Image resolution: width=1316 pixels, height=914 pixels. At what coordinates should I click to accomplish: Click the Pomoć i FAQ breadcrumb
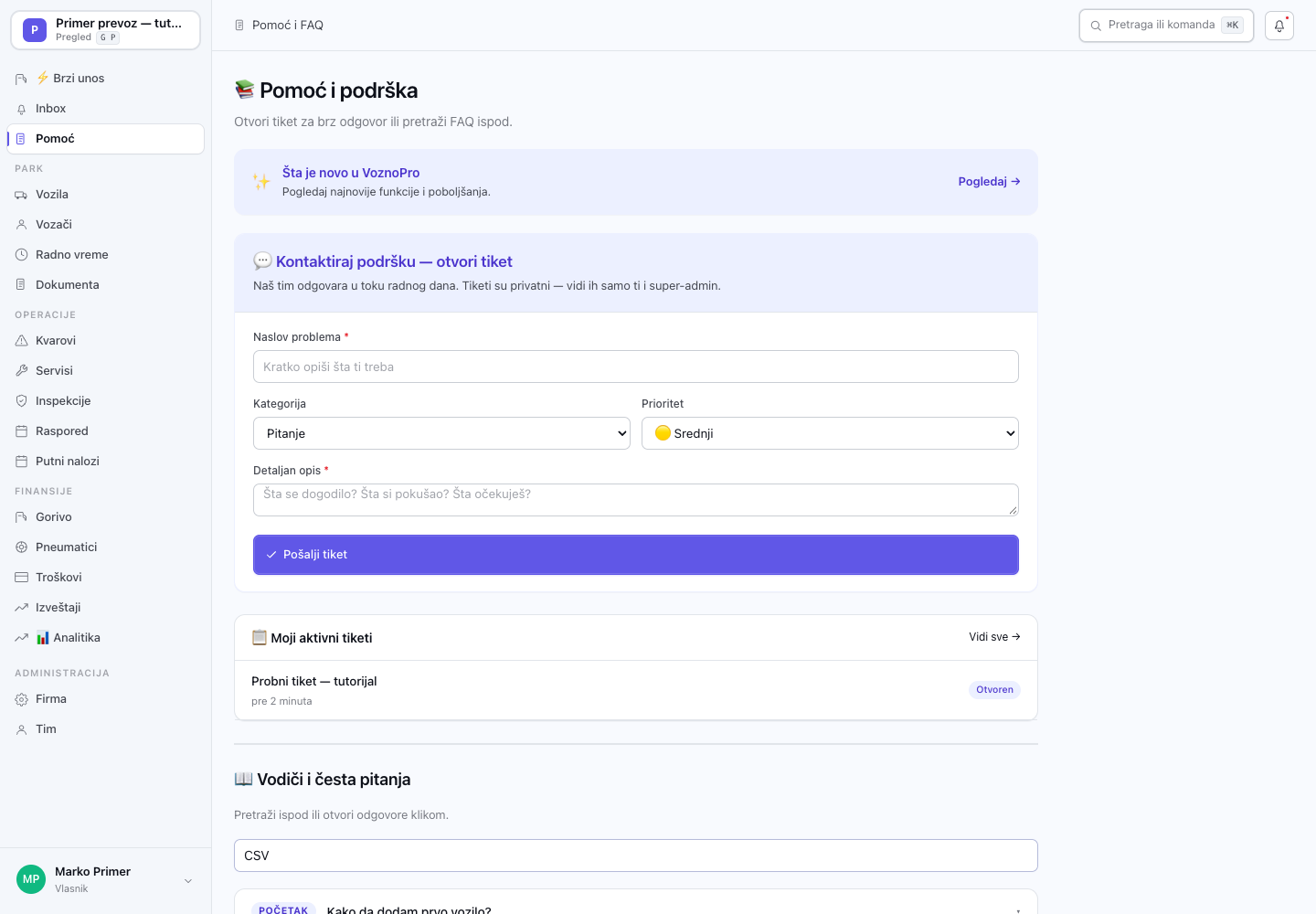(288, 26)
